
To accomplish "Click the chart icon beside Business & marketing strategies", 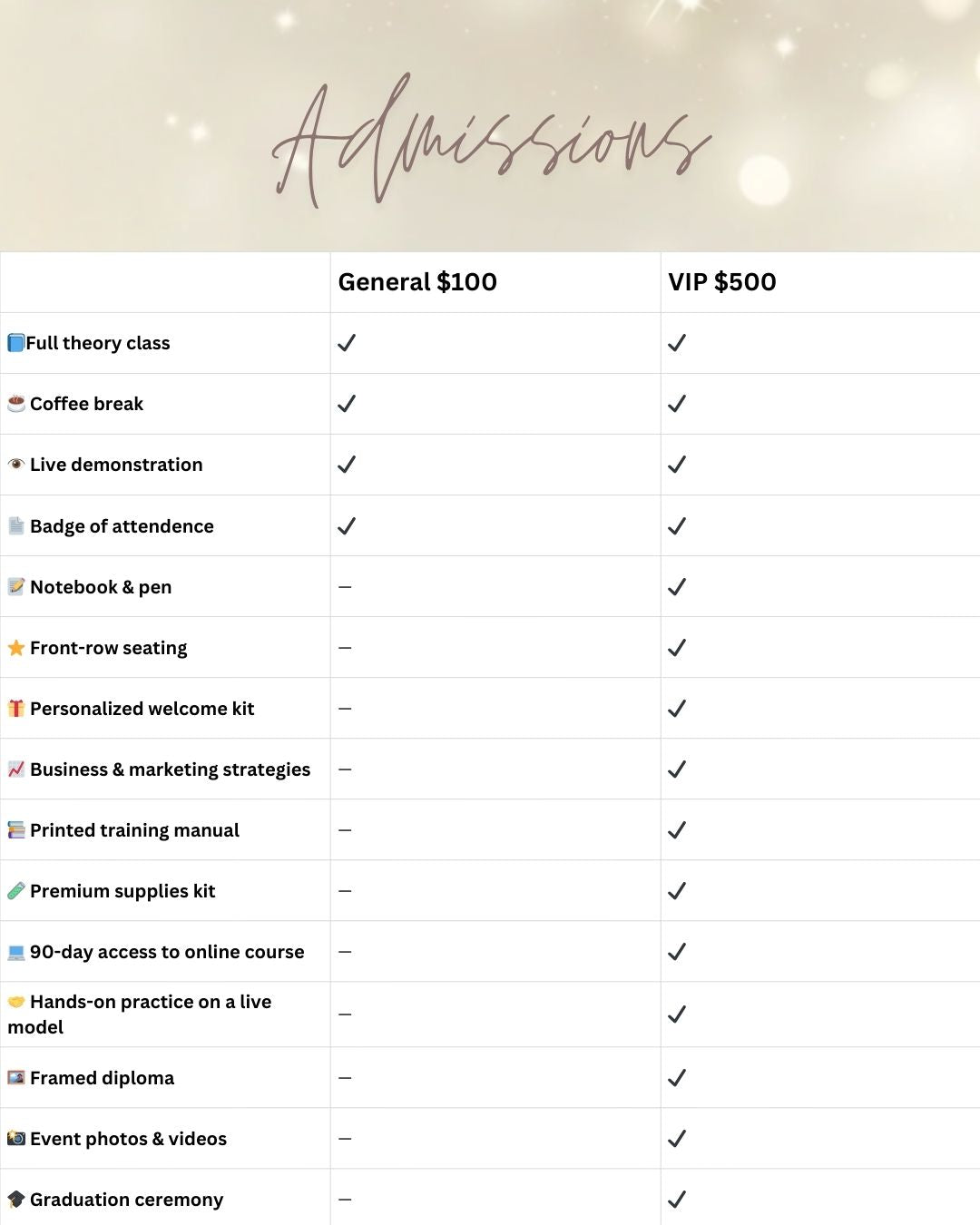I will [x=16, y=769].
